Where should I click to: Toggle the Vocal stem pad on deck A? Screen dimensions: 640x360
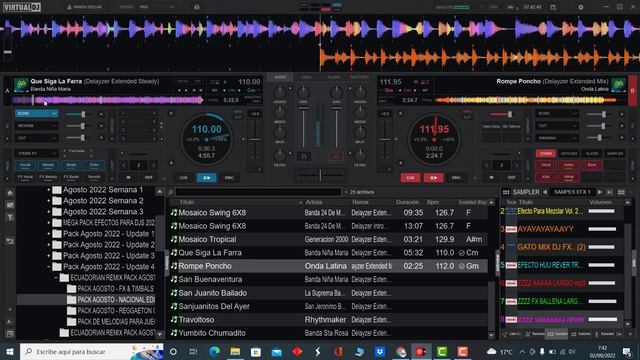(x=25, y=165)
